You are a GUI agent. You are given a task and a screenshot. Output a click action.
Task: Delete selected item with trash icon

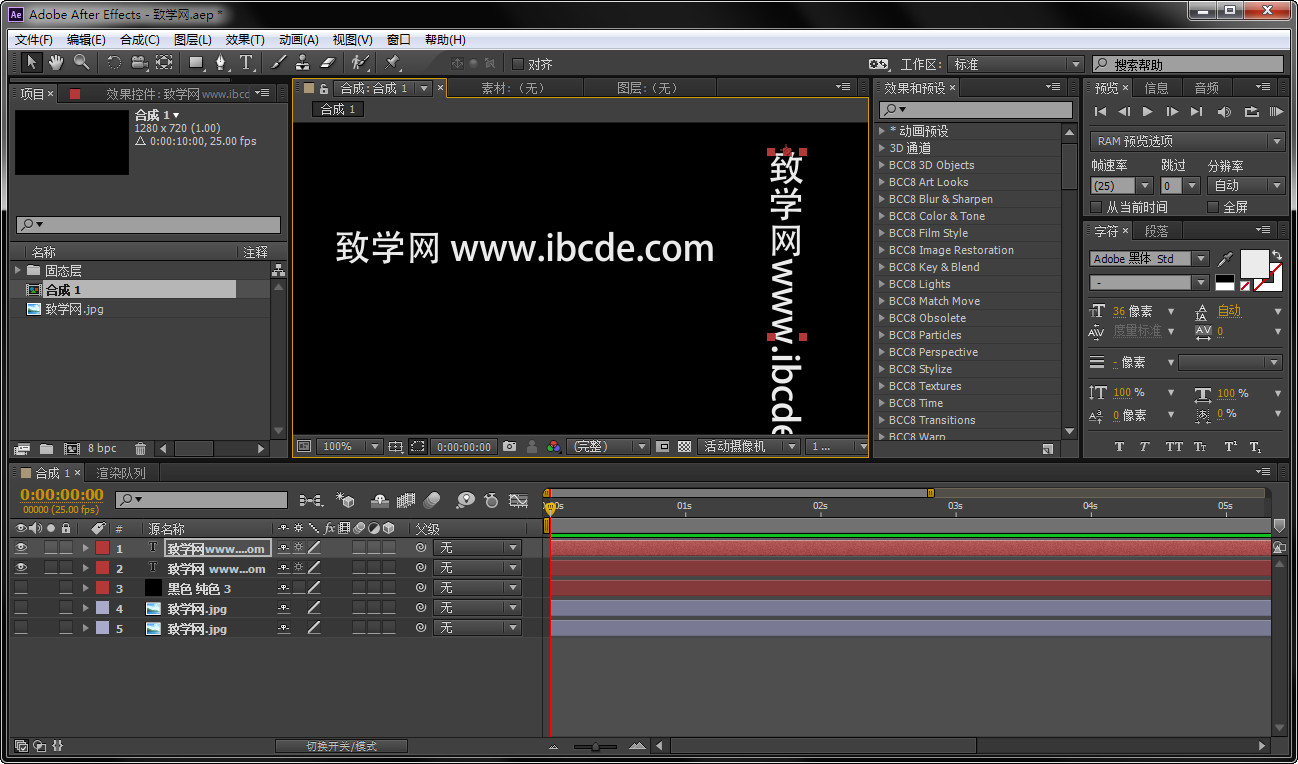140,449
